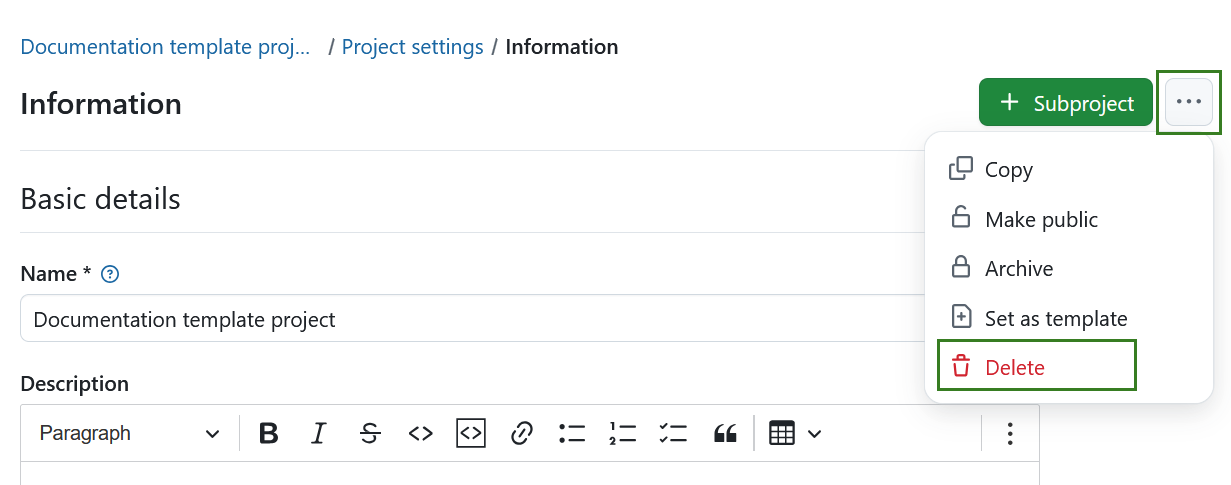The height and width of the screenshot is (485, 1231).
Task: Click Set as template option
Action: coord(1055,318)
